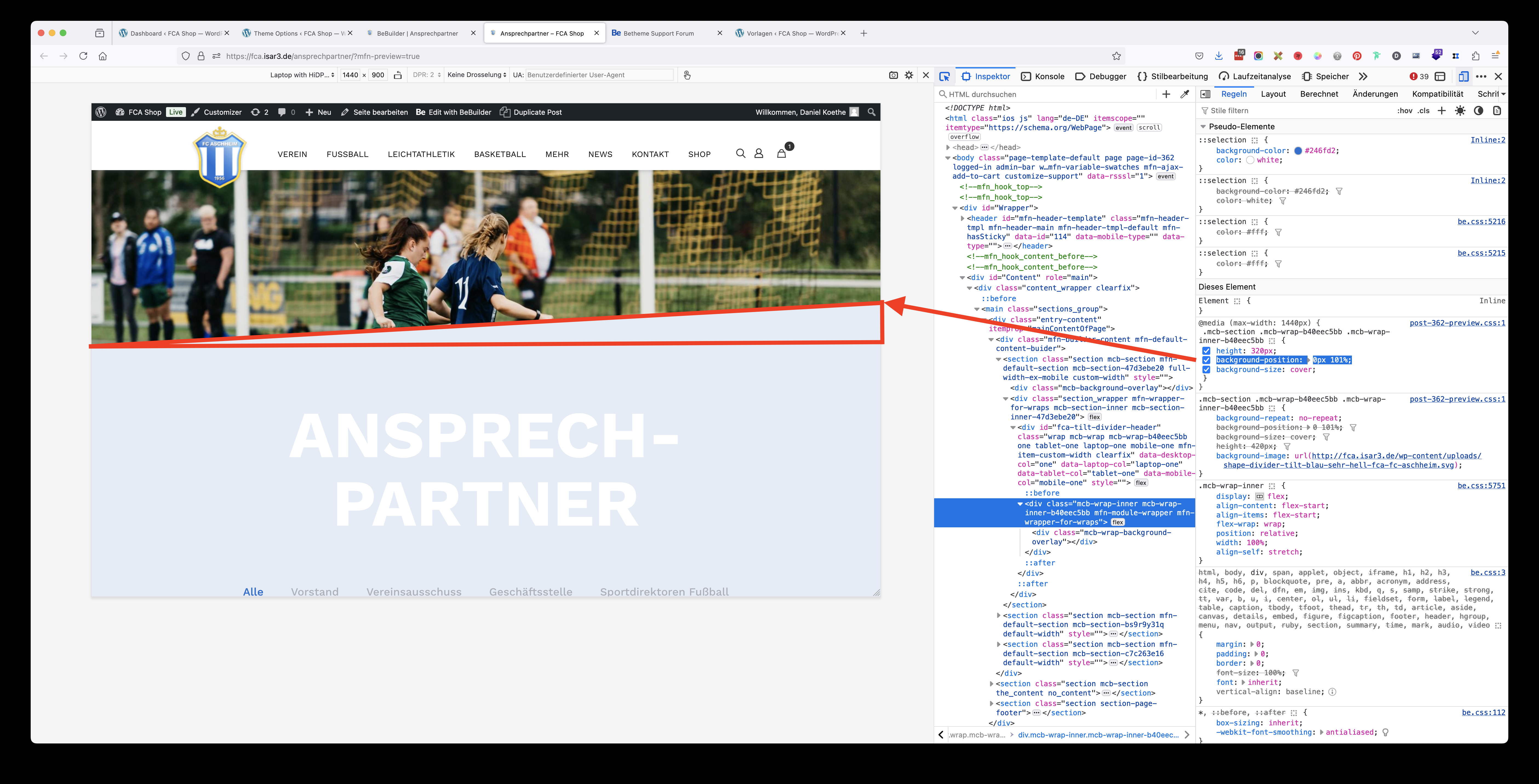Select iframe as current target document
This screenshot has width=1539, height=784.
pyautogui.click(x=1440, y=76)
